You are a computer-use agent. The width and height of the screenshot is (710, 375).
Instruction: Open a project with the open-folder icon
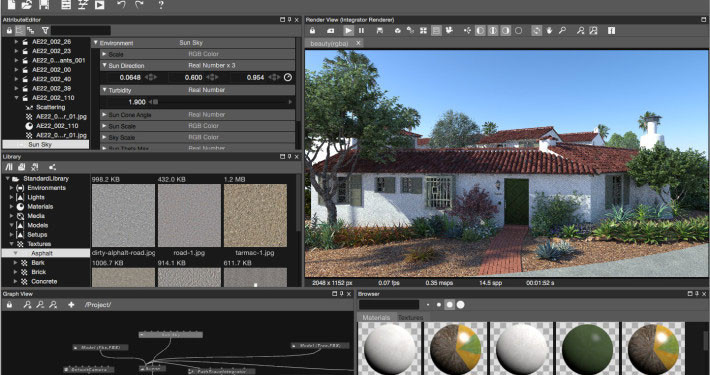click(x=27, y=5)
